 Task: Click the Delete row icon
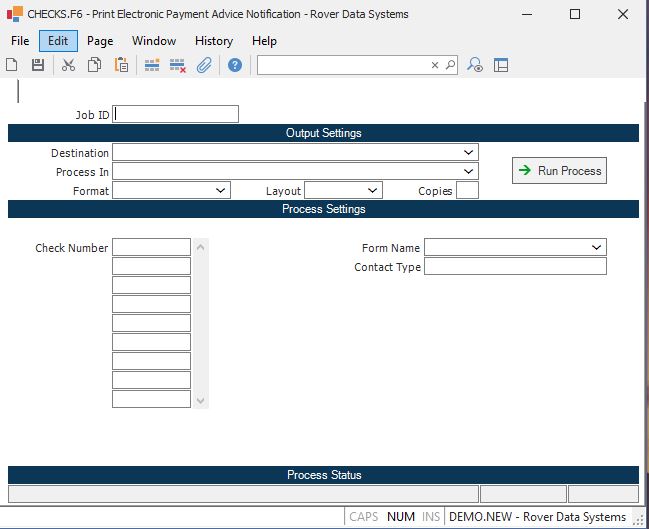click(178, 65)
